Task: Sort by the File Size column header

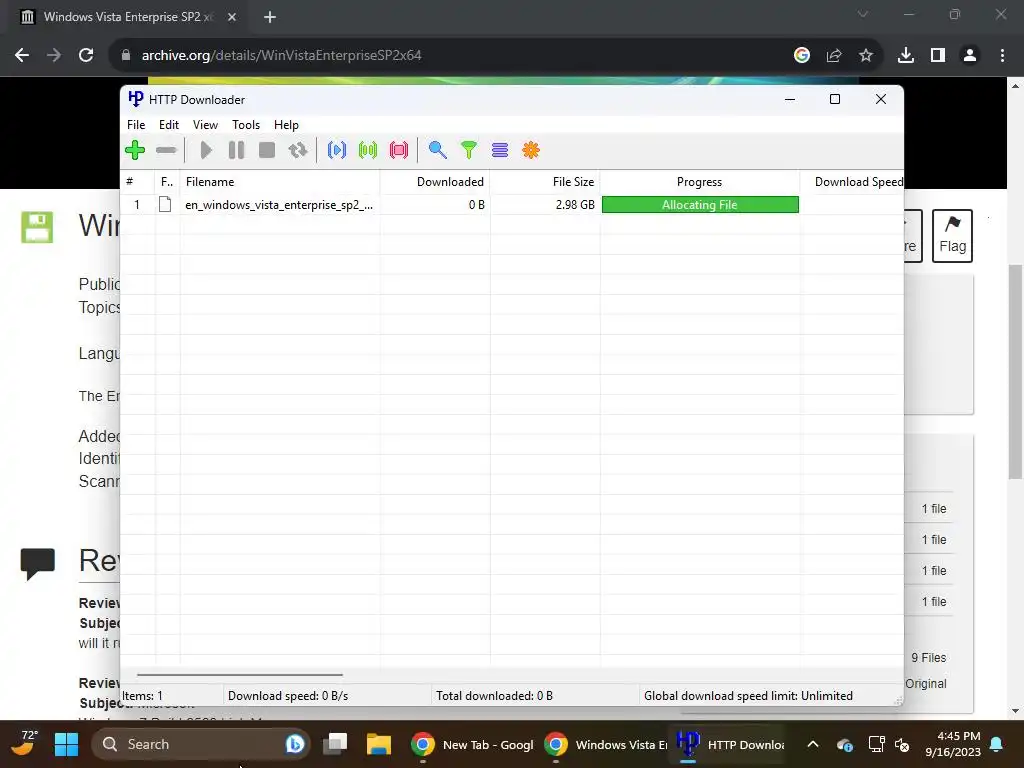Action: click(x=545, y=182)
